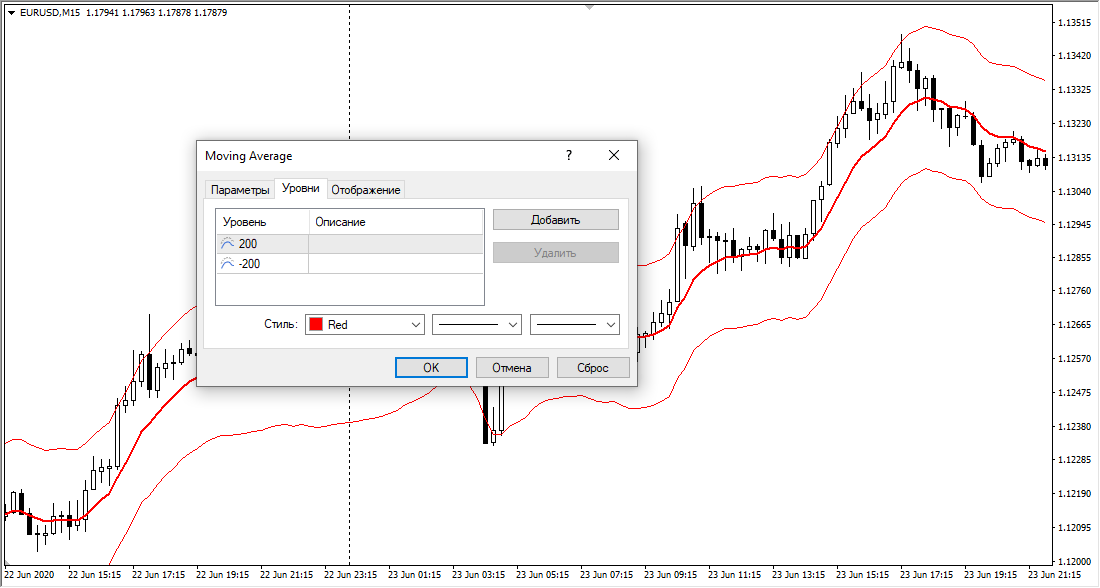The image size is (1100, 588).
Task: Open the line width dropdown
Action: pos(610,325)
